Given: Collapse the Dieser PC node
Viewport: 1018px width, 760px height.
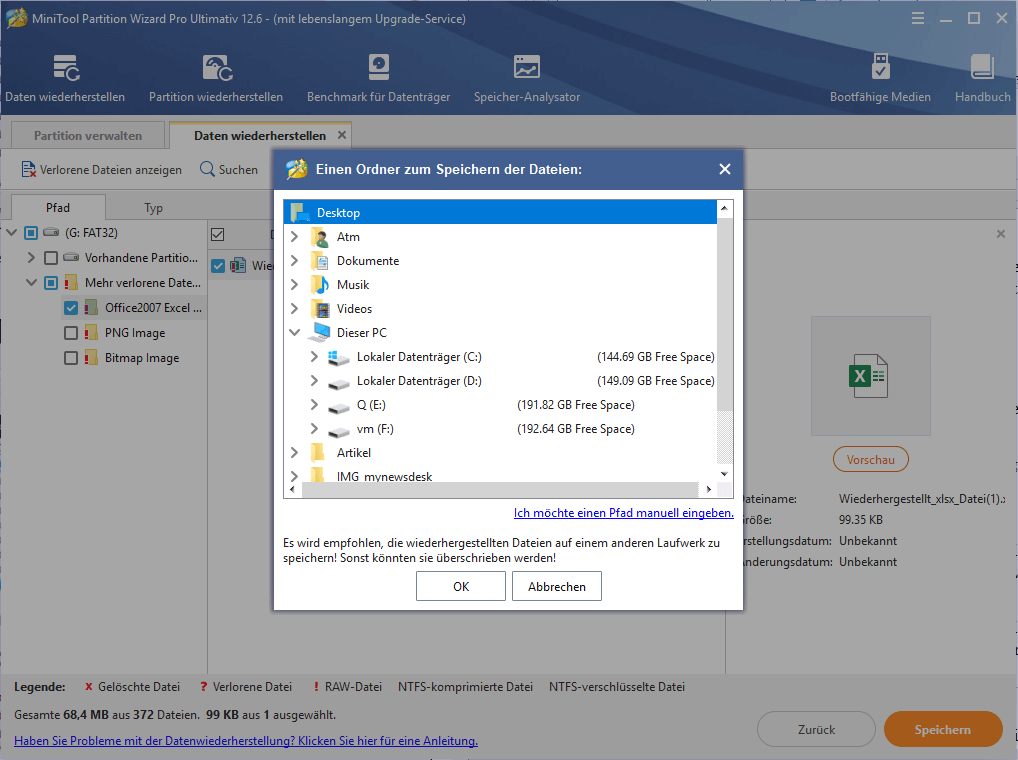Looking at the screenshot, I should [x=295, y=332].
